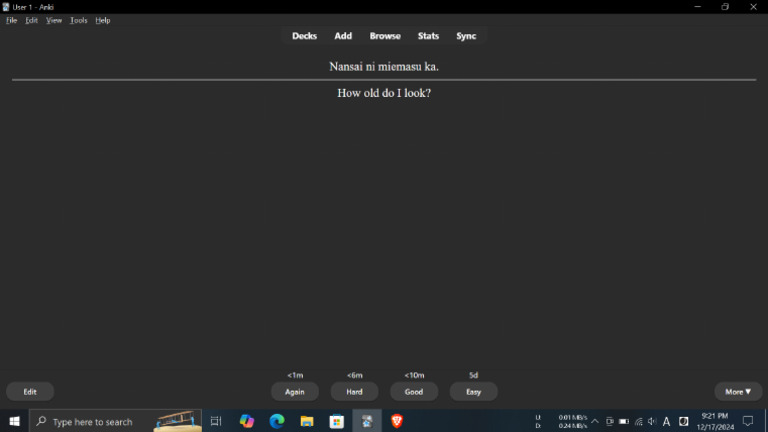
Task: Select the Anki taskbar icon
Action: pos(367,421)
